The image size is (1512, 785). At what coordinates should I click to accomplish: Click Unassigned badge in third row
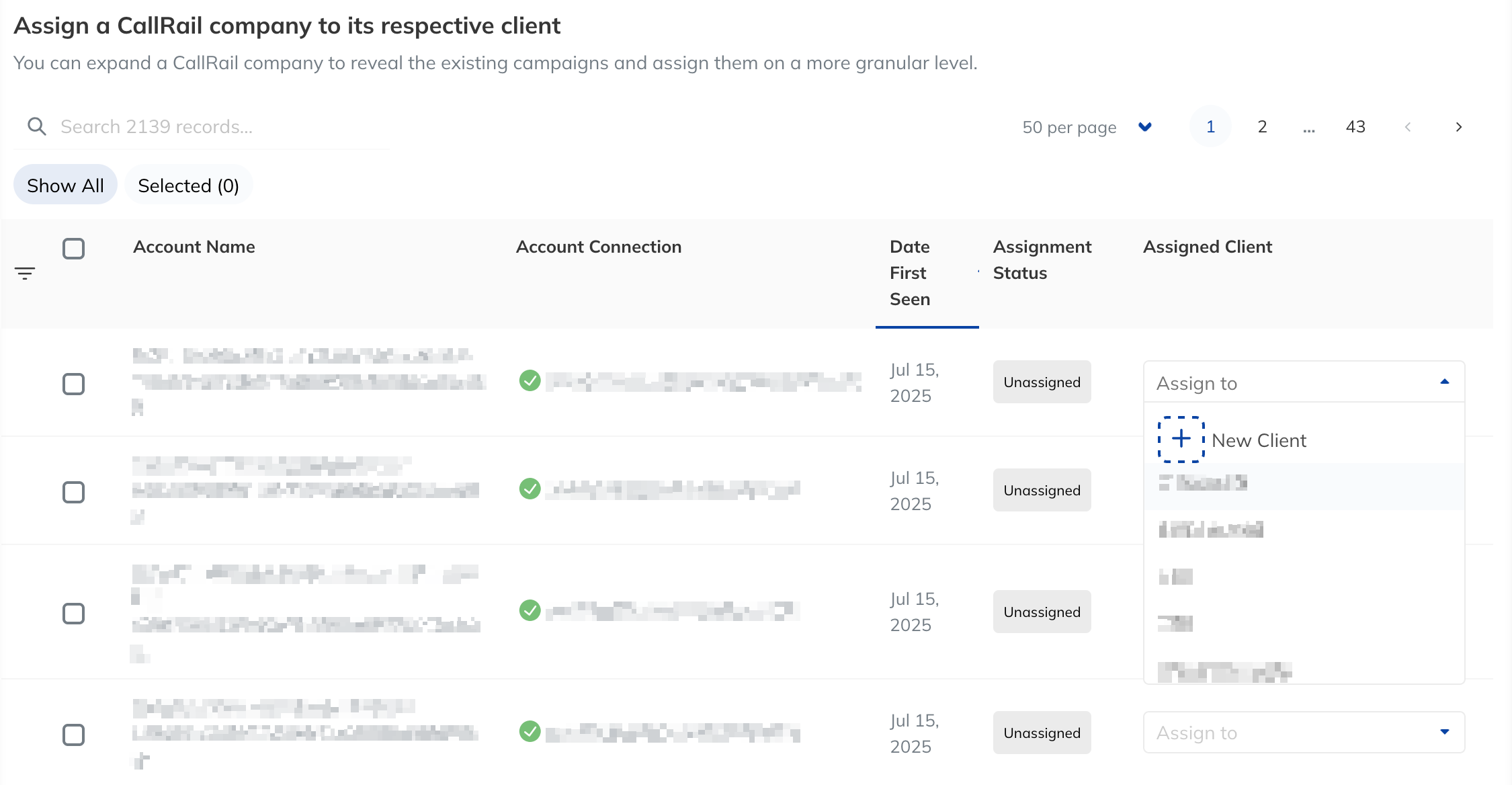[x=1042, y=612]
